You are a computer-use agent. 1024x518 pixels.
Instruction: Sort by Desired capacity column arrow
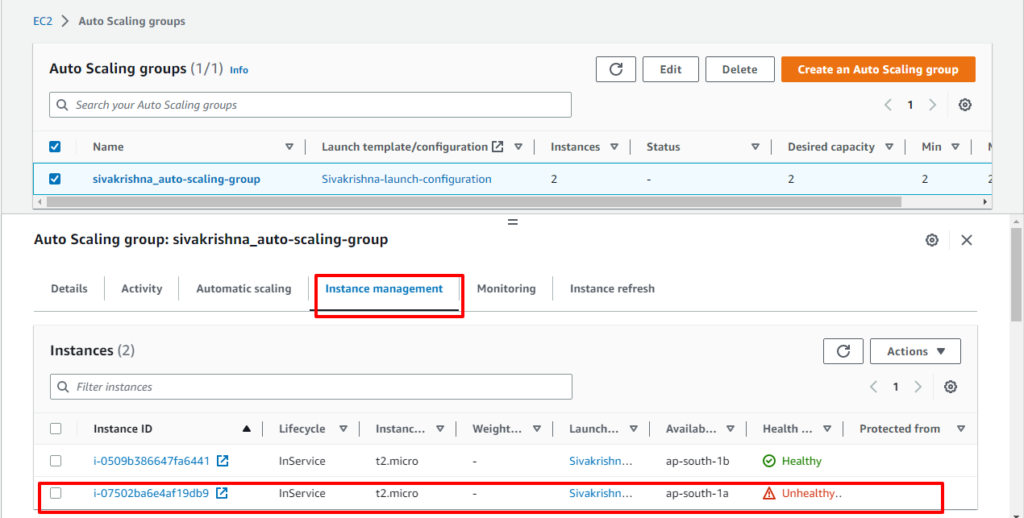889,147
